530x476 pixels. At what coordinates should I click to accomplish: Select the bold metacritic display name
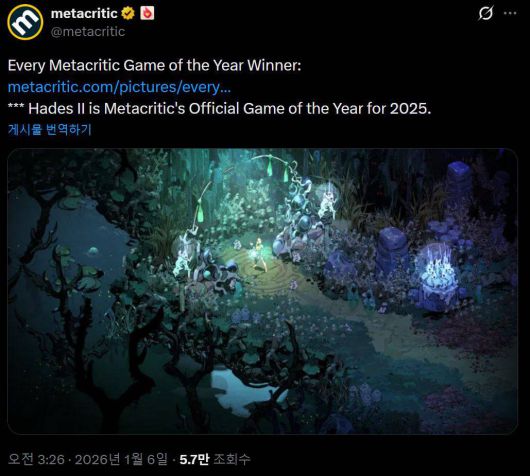pyautogui.click(x=84, y=14)
